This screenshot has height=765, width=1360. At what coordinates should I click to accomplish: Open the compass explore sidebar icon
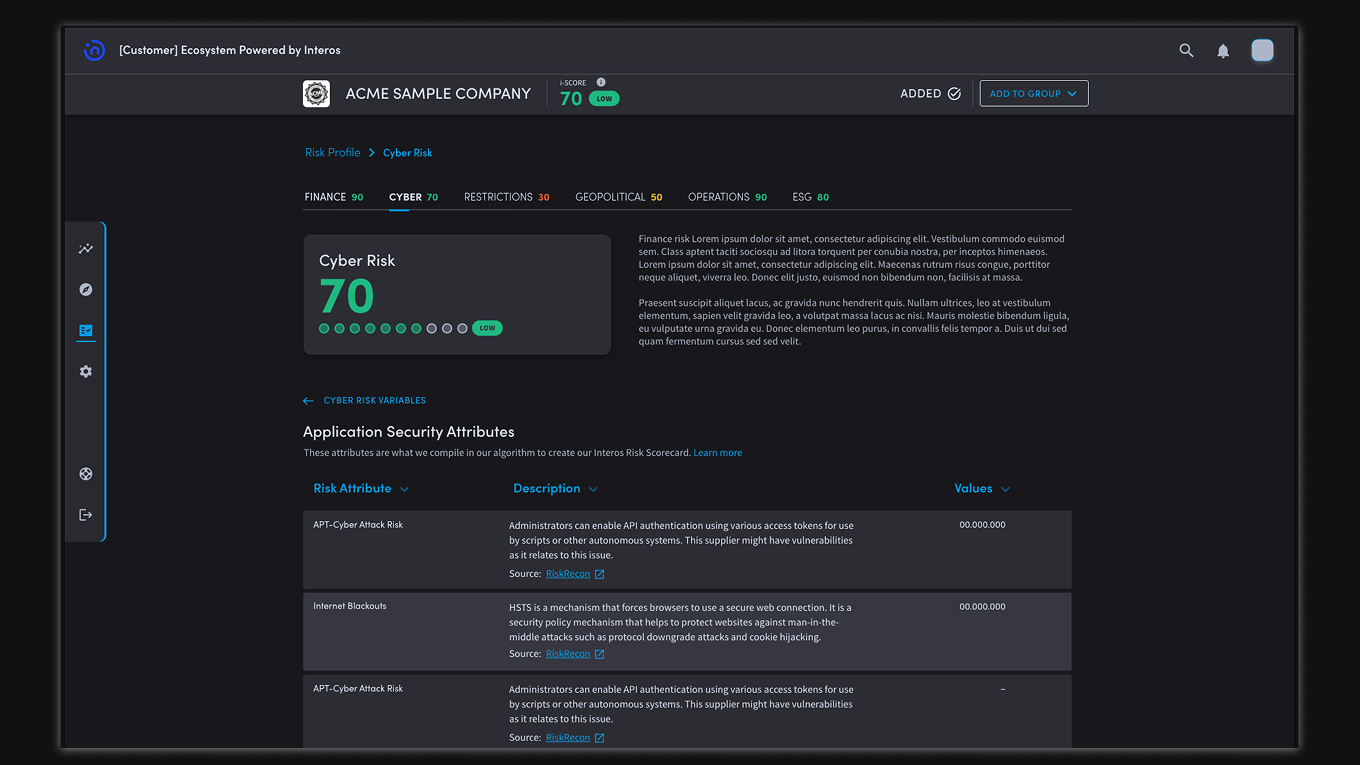pyautogui.click(x=86, y=289)
